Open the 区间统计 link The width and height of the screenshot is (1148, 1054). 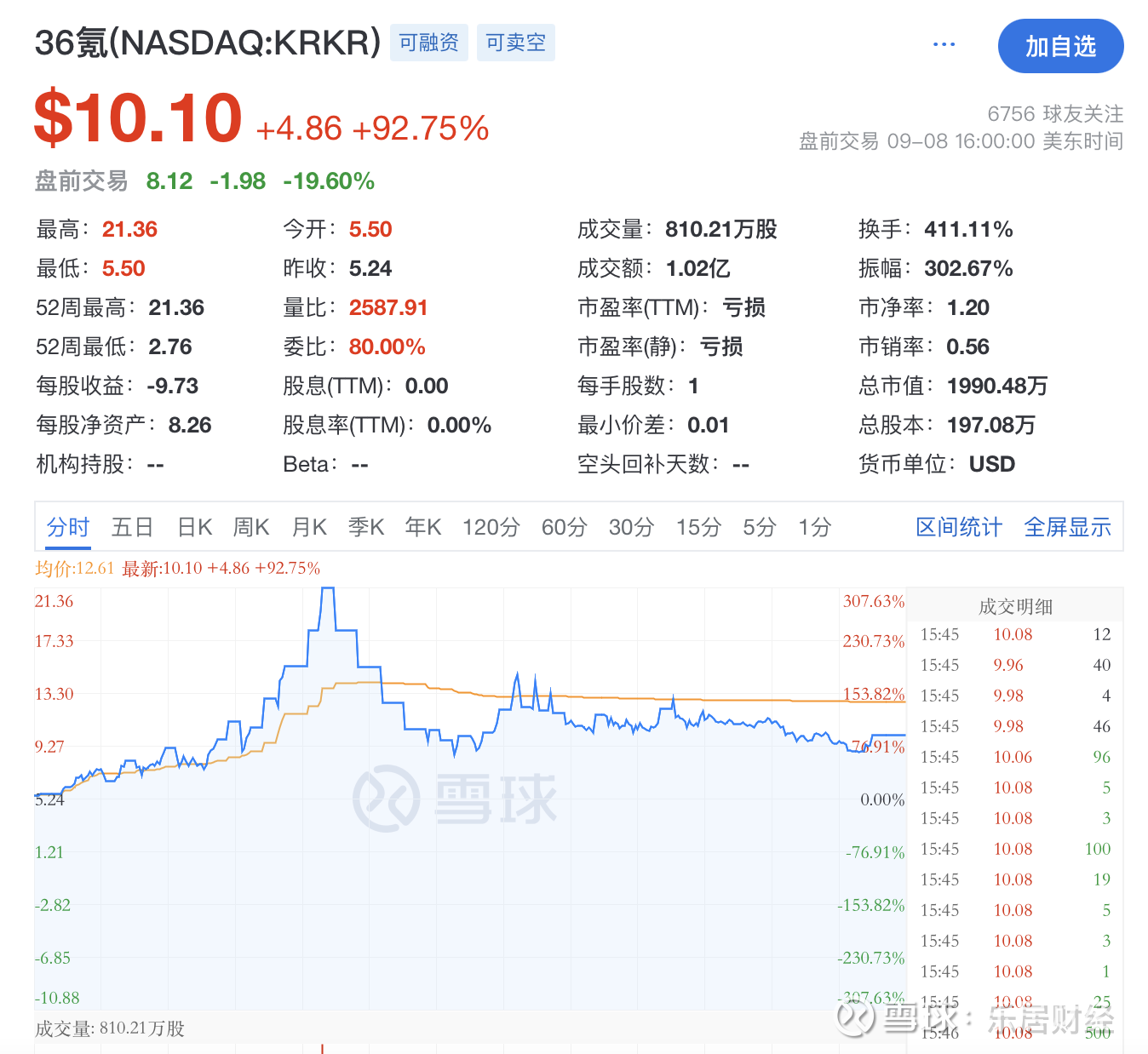959,527
